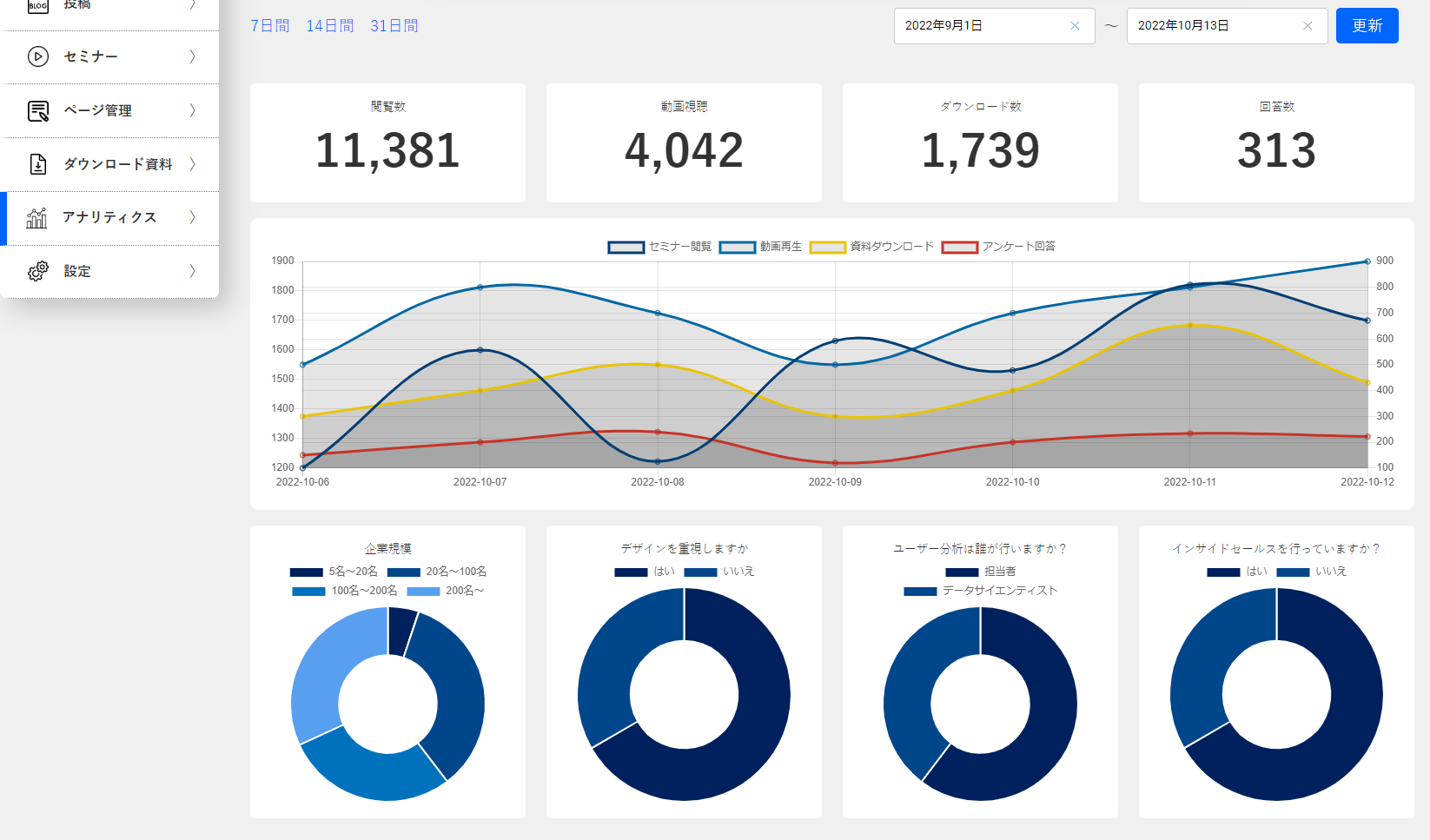The width and height of the screenshot is (1430, 840).
Task: Toggle アンケート回答 series in chart legend
Action: (x=998, y=247)
